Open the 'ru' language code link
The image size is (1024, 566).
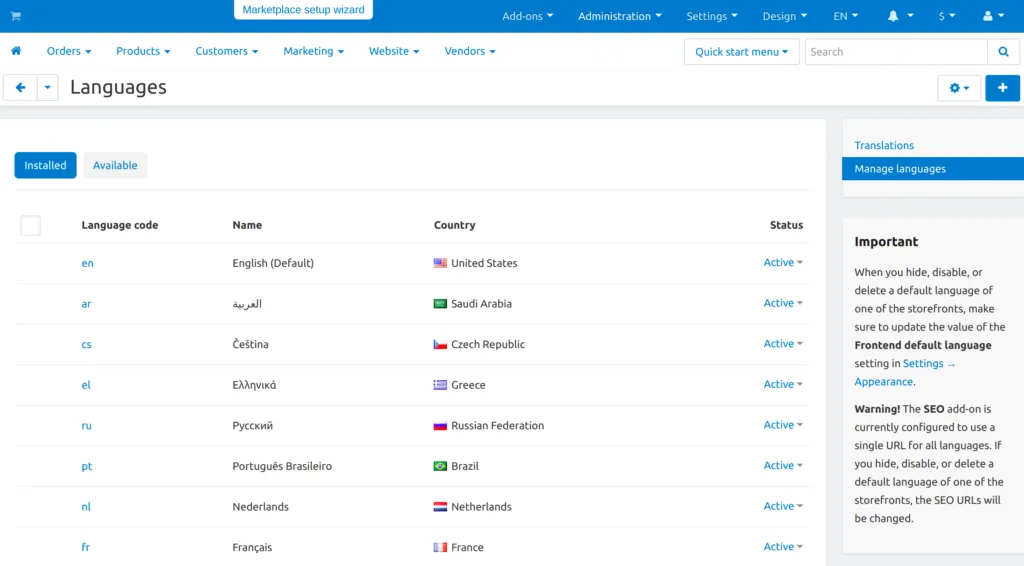click(86, 426)
